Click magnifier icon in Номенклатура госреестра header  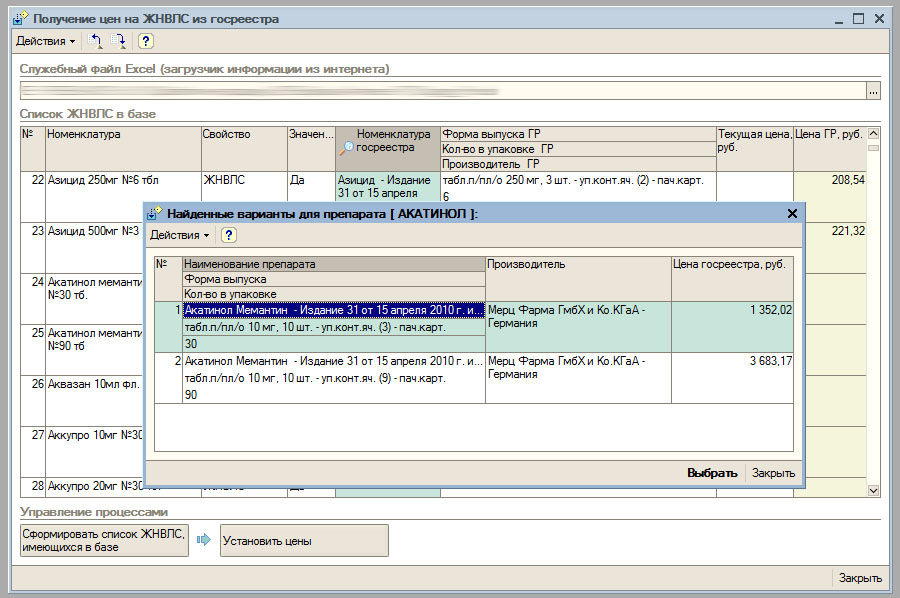click(347, 147)
